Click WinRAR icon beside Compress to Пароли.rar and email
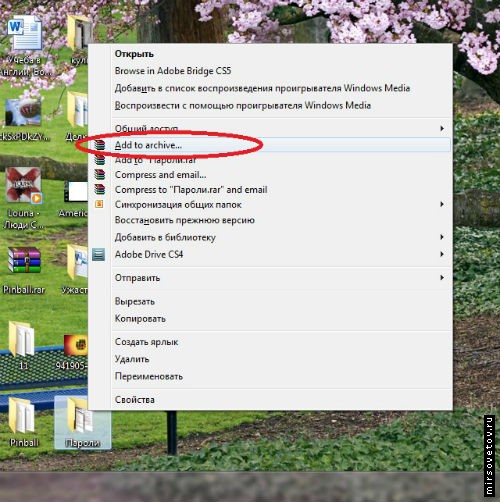Viewport: 500px width, 502px height. point(99,189)
